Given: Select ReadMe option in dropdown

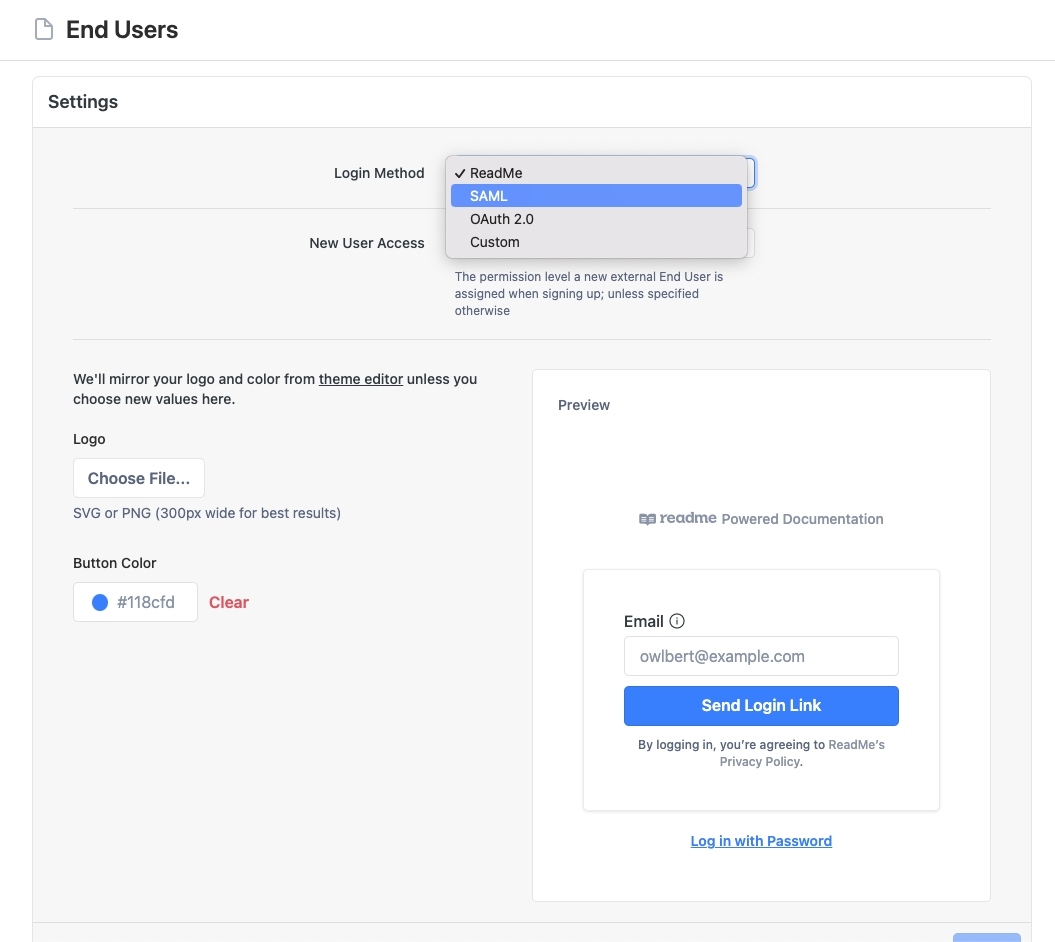Looking at the screenshot, I should coord(596,173).
